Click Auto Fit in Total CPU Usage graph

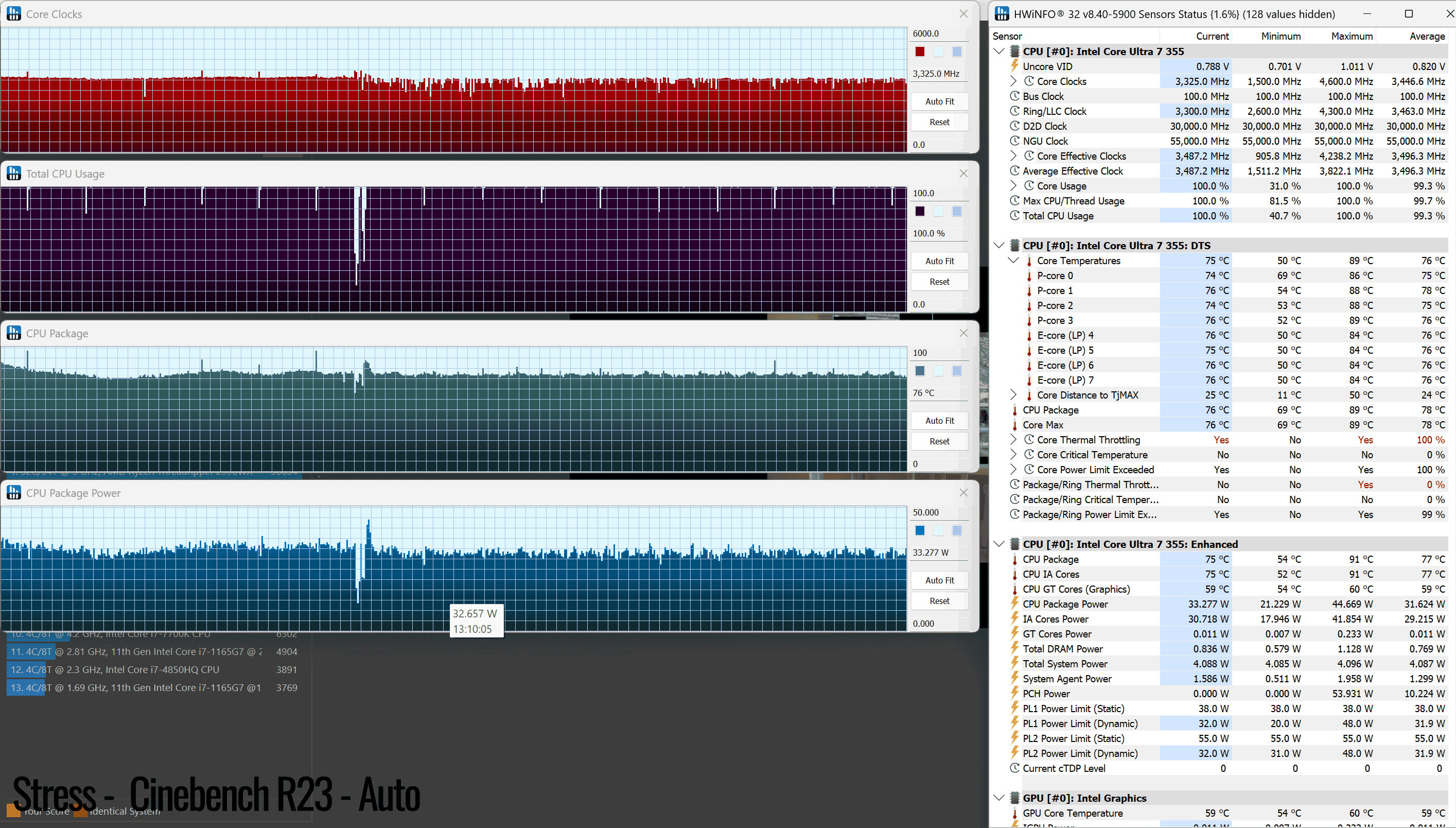[939, 261]
